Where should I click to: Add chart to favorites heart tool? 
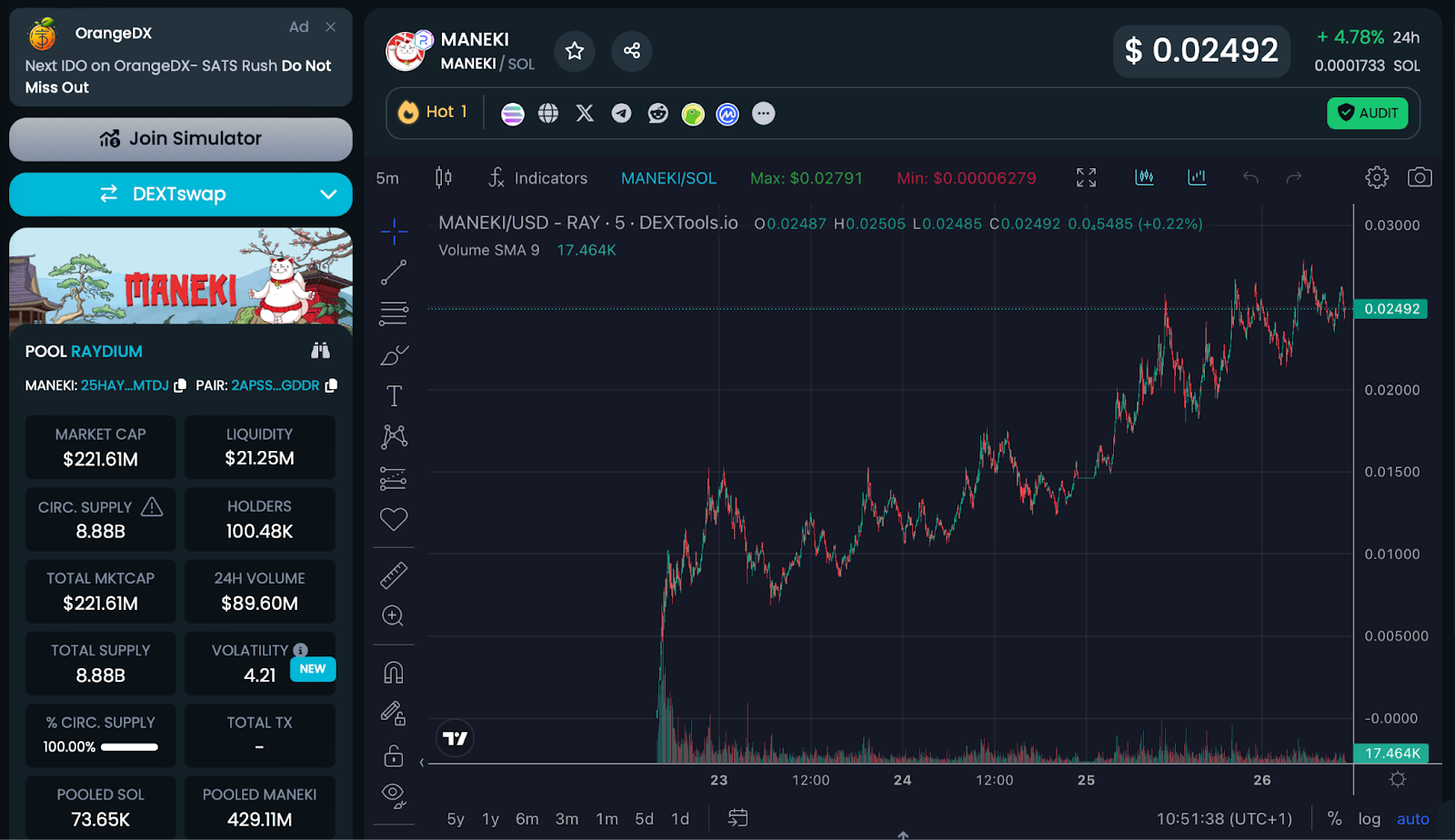tap(394, 519)
